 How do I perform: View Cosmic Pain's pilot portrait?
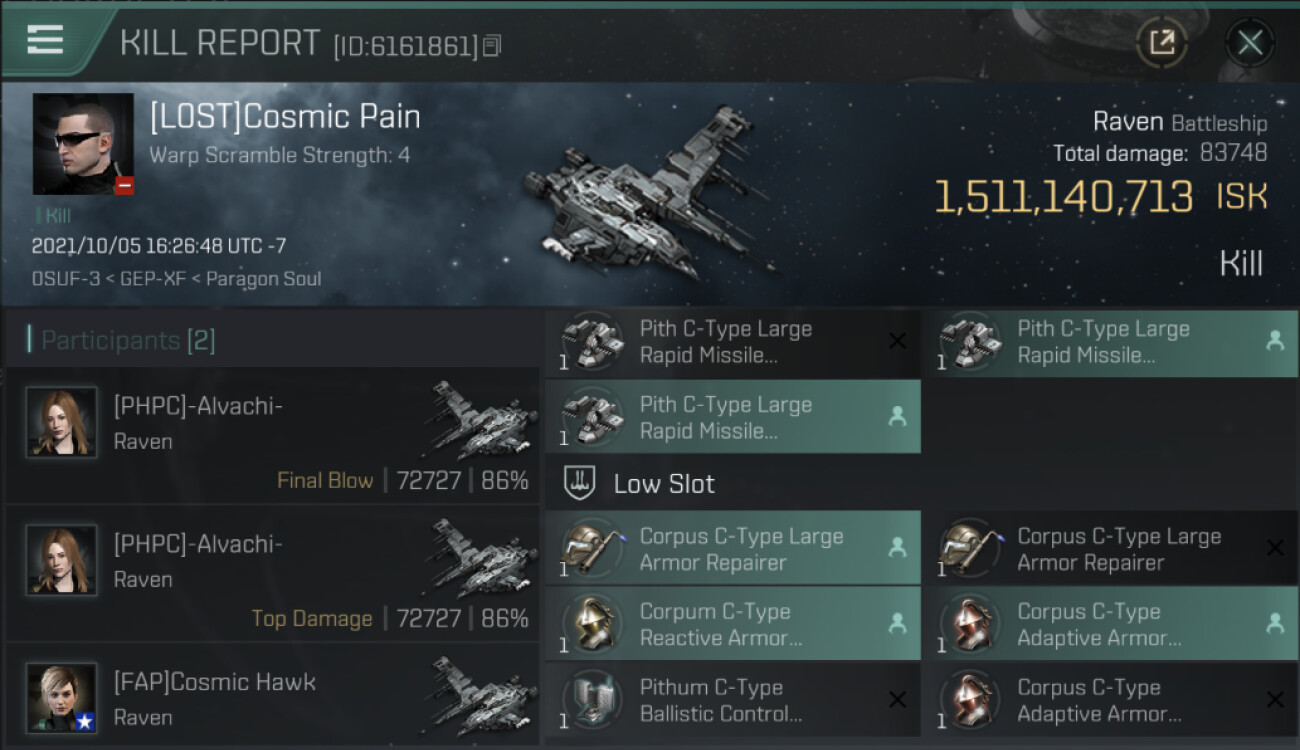[x=83, y=144]
